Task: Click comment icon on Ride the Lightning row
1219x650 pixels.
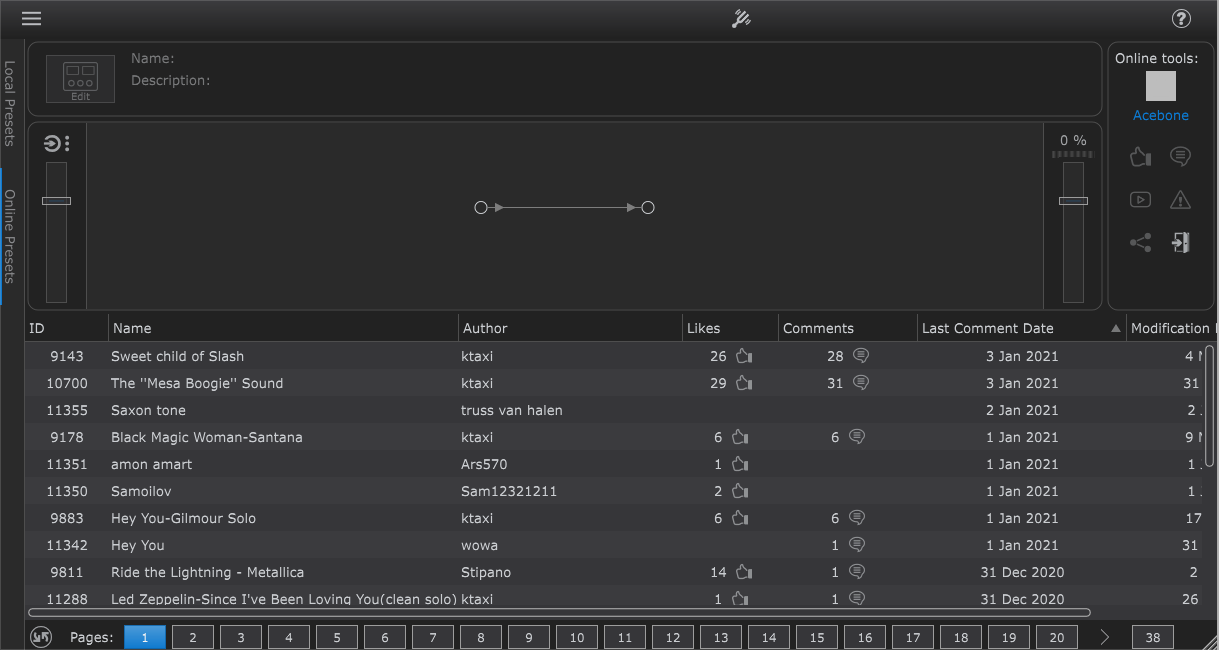Action: 856,572
